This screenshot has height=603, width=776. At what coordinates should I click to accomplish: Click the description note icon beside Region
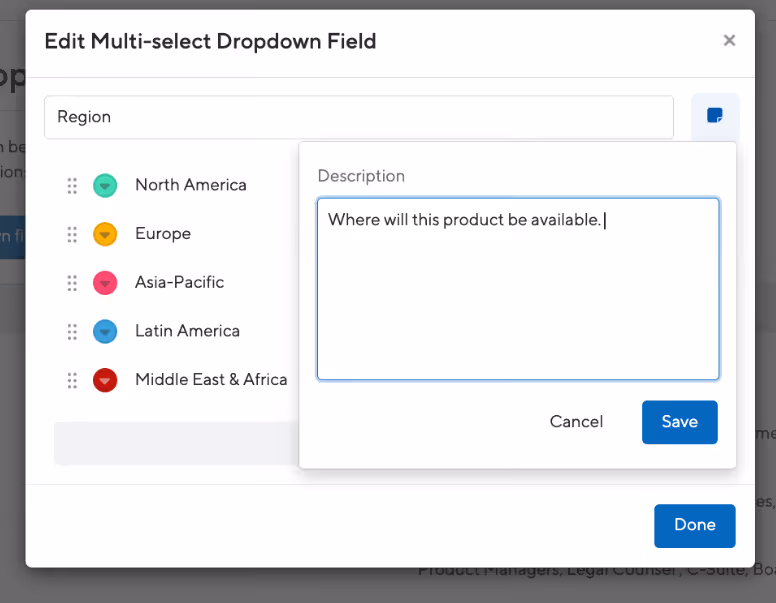pyautogui.click(x=715, y=116)
